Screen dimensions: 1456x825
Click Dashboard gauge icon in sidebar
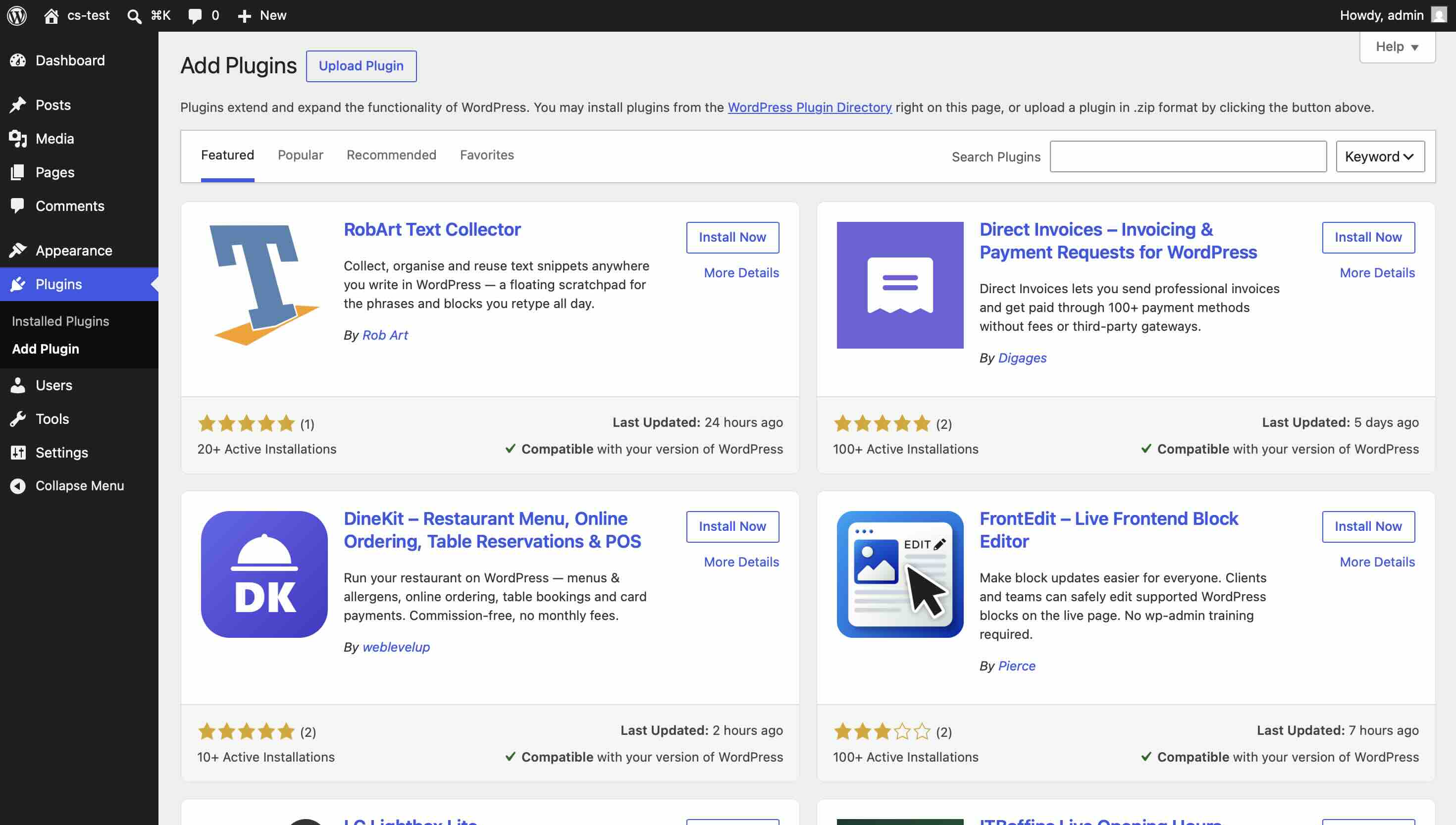pos(18,60)
